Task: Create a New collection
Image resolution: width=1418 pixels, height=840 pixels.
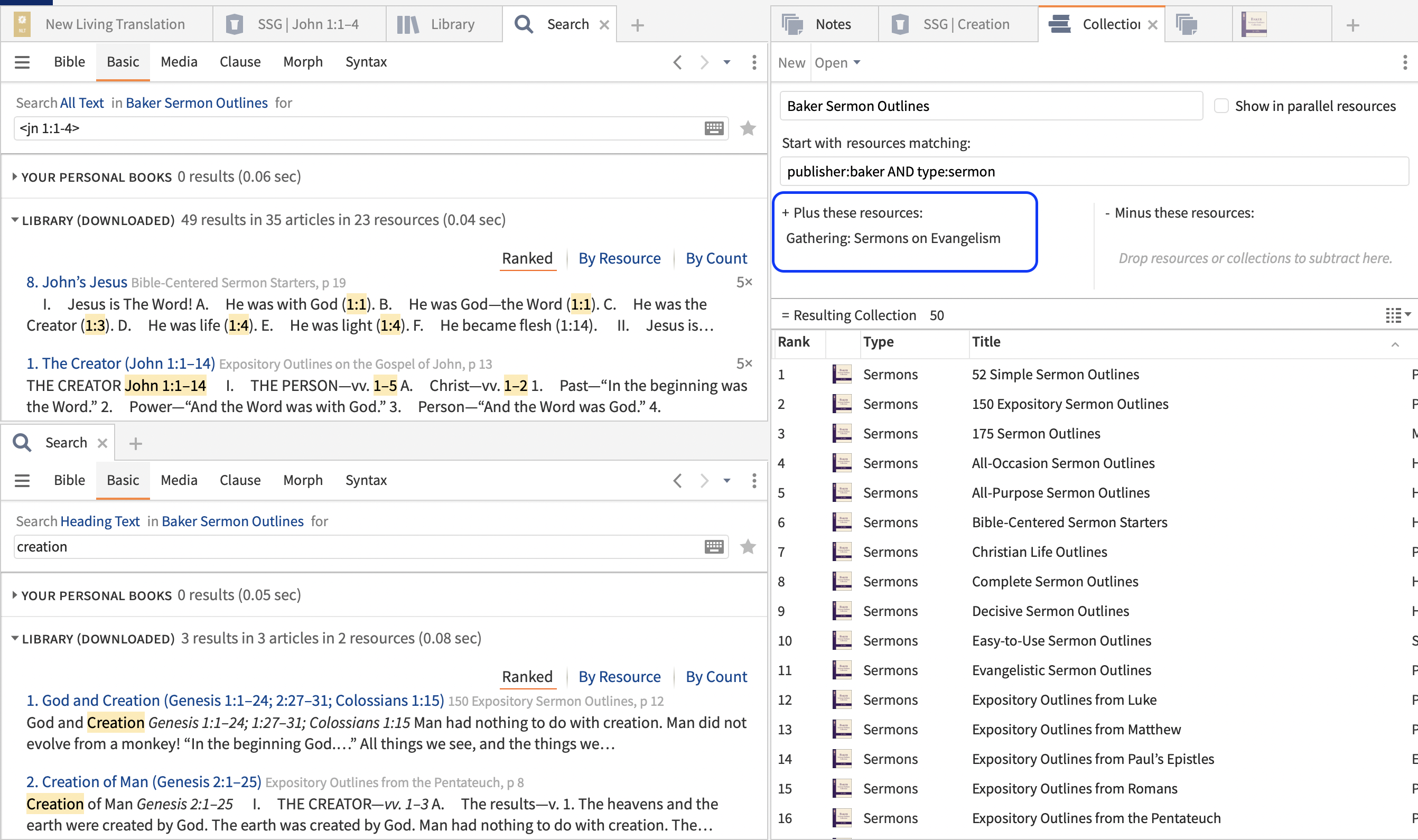Action: (x=791, y=62)
